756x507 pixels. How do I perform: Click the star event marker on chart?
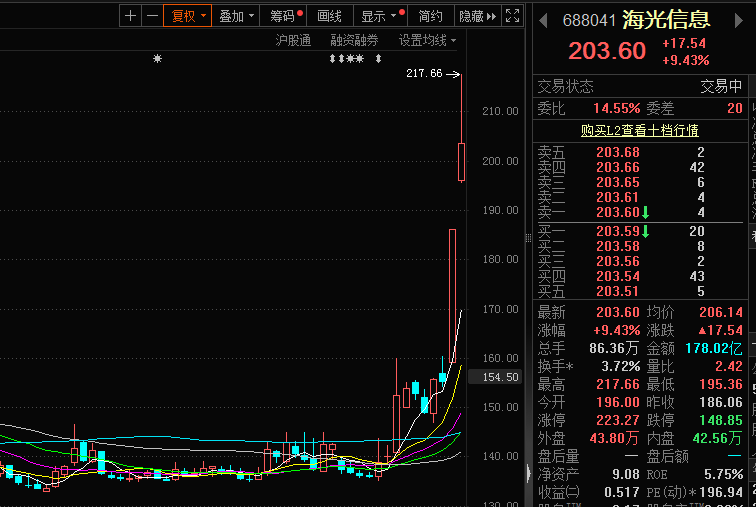pos(158,59)
